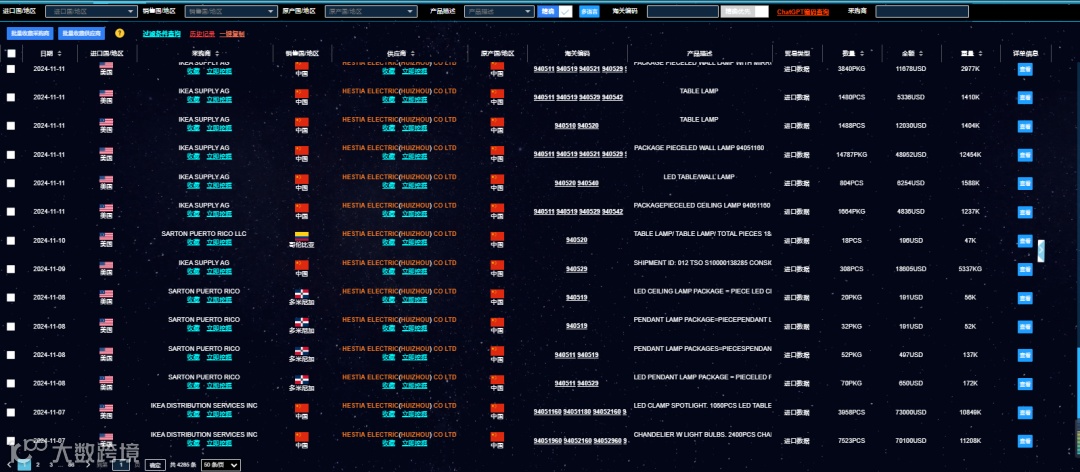This screenshot has width=1080, height=472.
Task: Sort table by 日期 column arrows
Action: click(x=59, y=54)
